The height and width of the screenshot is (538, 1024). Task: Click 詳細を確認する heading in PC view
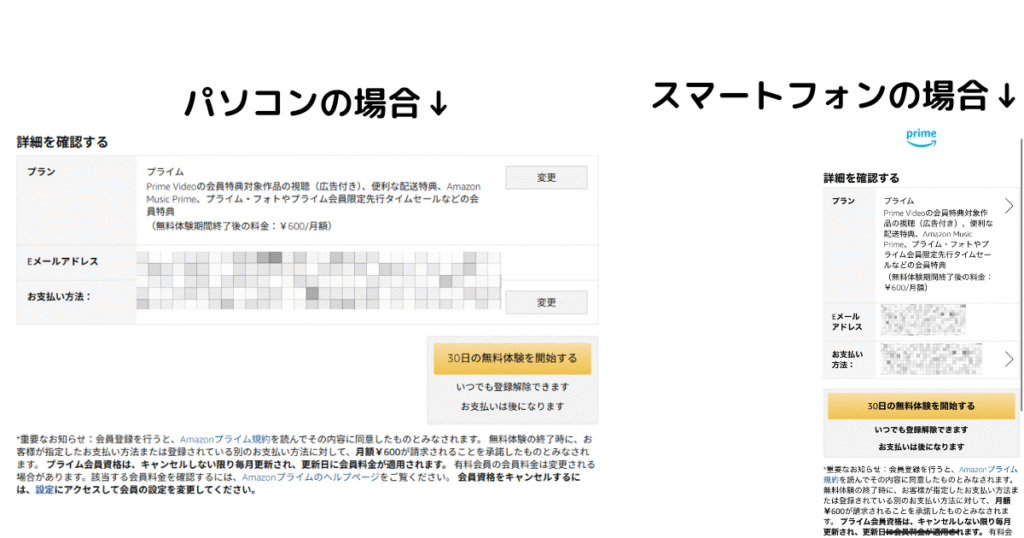[63, 142]
